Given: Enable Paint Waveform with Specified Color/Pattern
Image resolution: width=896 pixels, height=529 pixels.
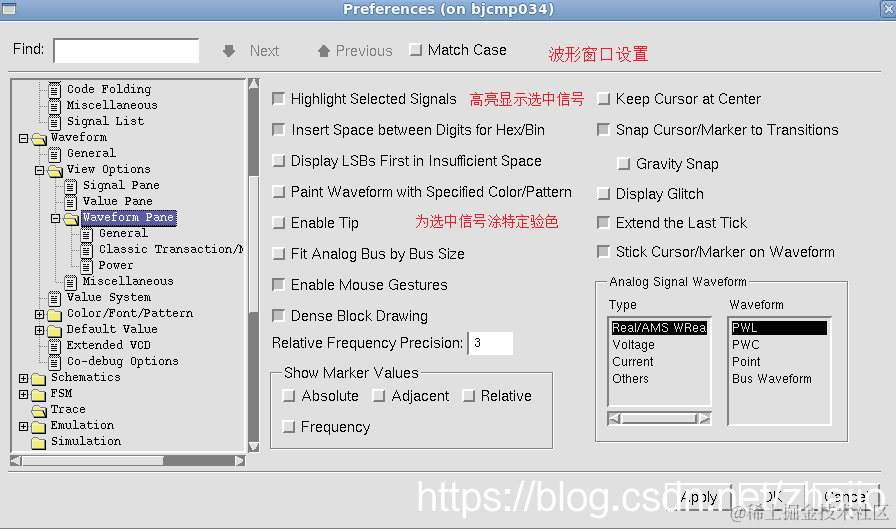Looking at the screenshot, I should click(279, 192).
